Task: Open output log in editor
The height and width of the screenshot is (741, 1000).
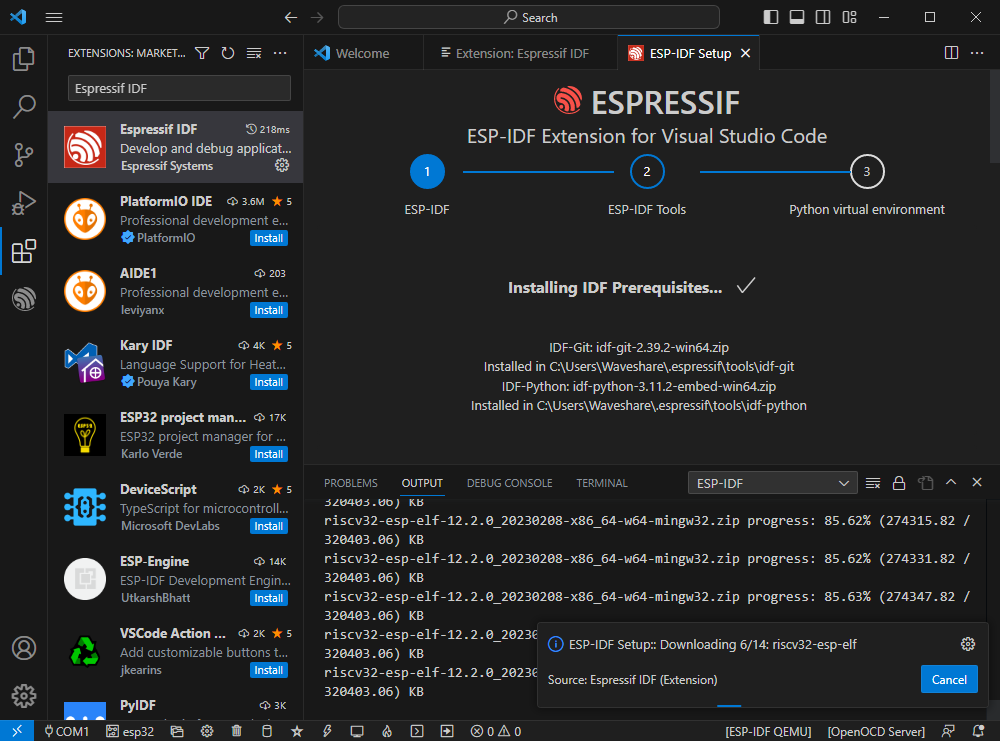Action: coord(925,483)
